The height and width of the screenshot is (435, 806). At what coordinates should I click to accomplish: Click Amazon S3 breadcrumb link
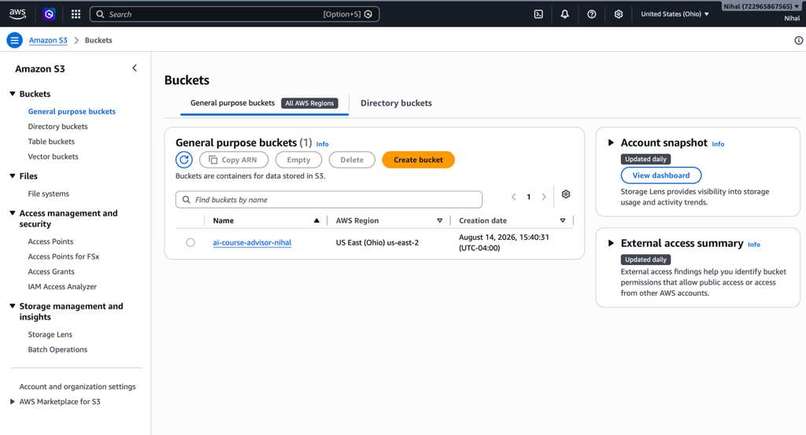pos(48,40)
